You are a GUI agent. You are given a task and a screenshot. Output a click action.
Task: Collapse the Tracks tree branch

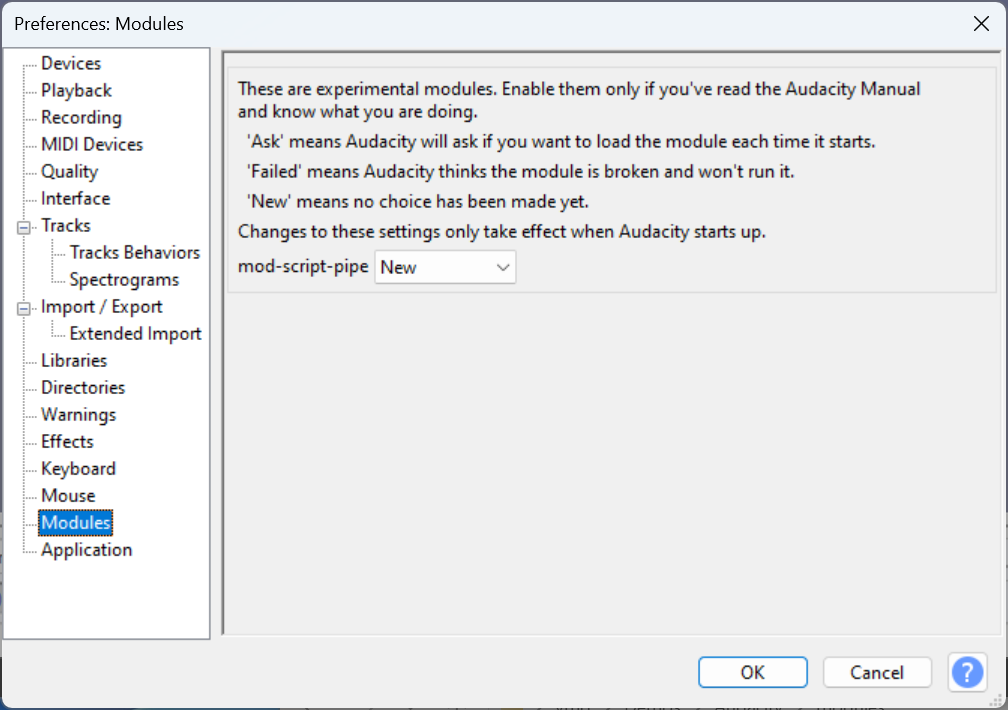point(22,225)
